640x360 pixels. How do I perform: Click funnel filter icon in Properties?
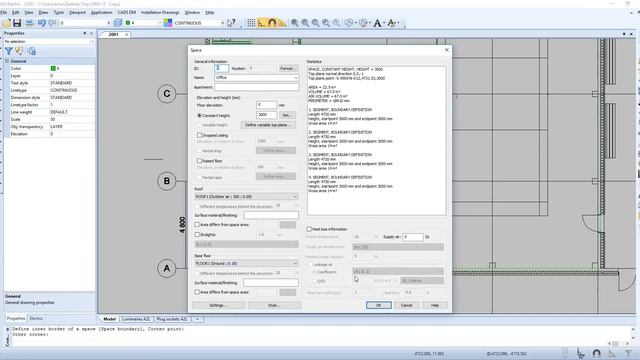(9, 51)
